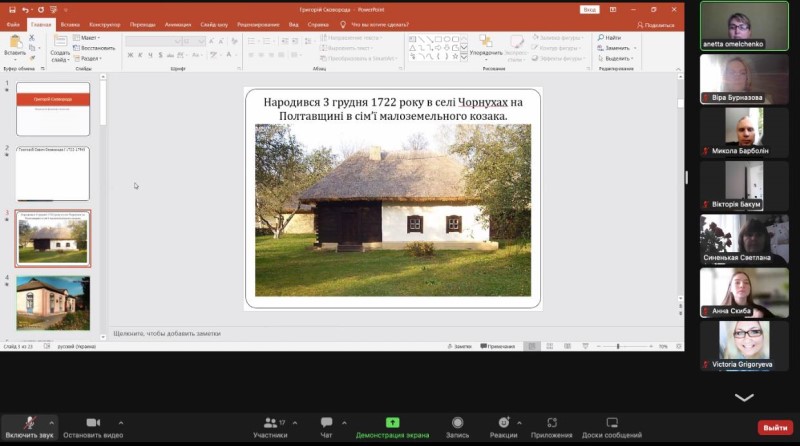Click the Упорядочить arrange button
This screenshot has width=800, height=446.
(x=486, y=46)
